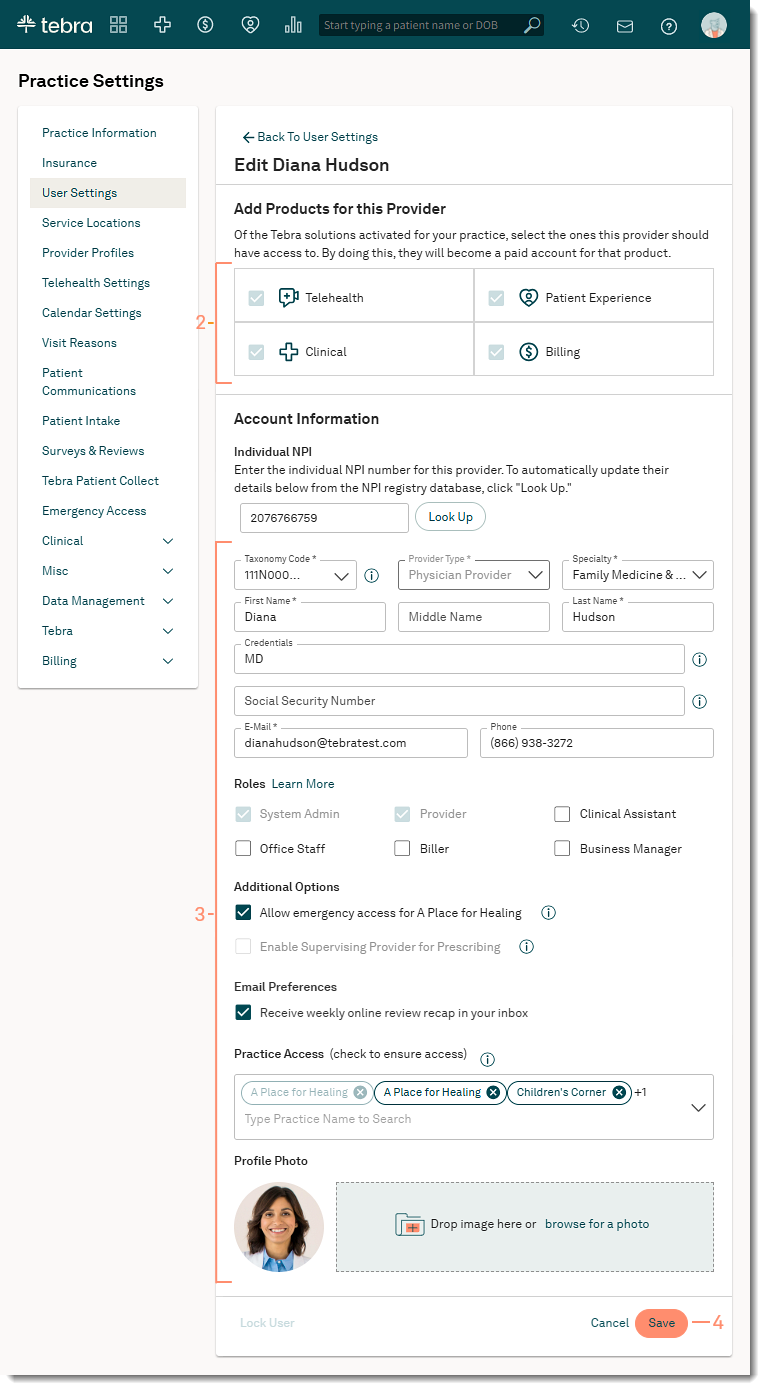Remove the dark A Place for Healing chip

click(493, 1092)
